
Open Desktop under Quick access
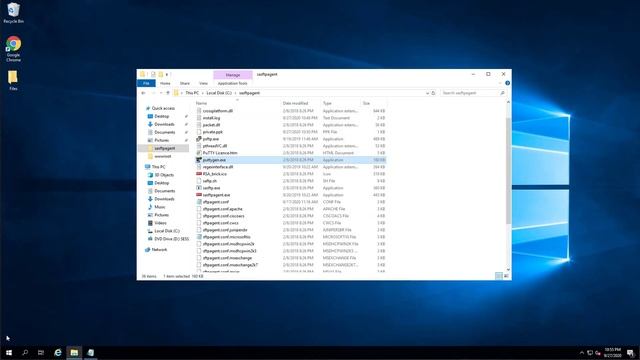pos(162,116)
